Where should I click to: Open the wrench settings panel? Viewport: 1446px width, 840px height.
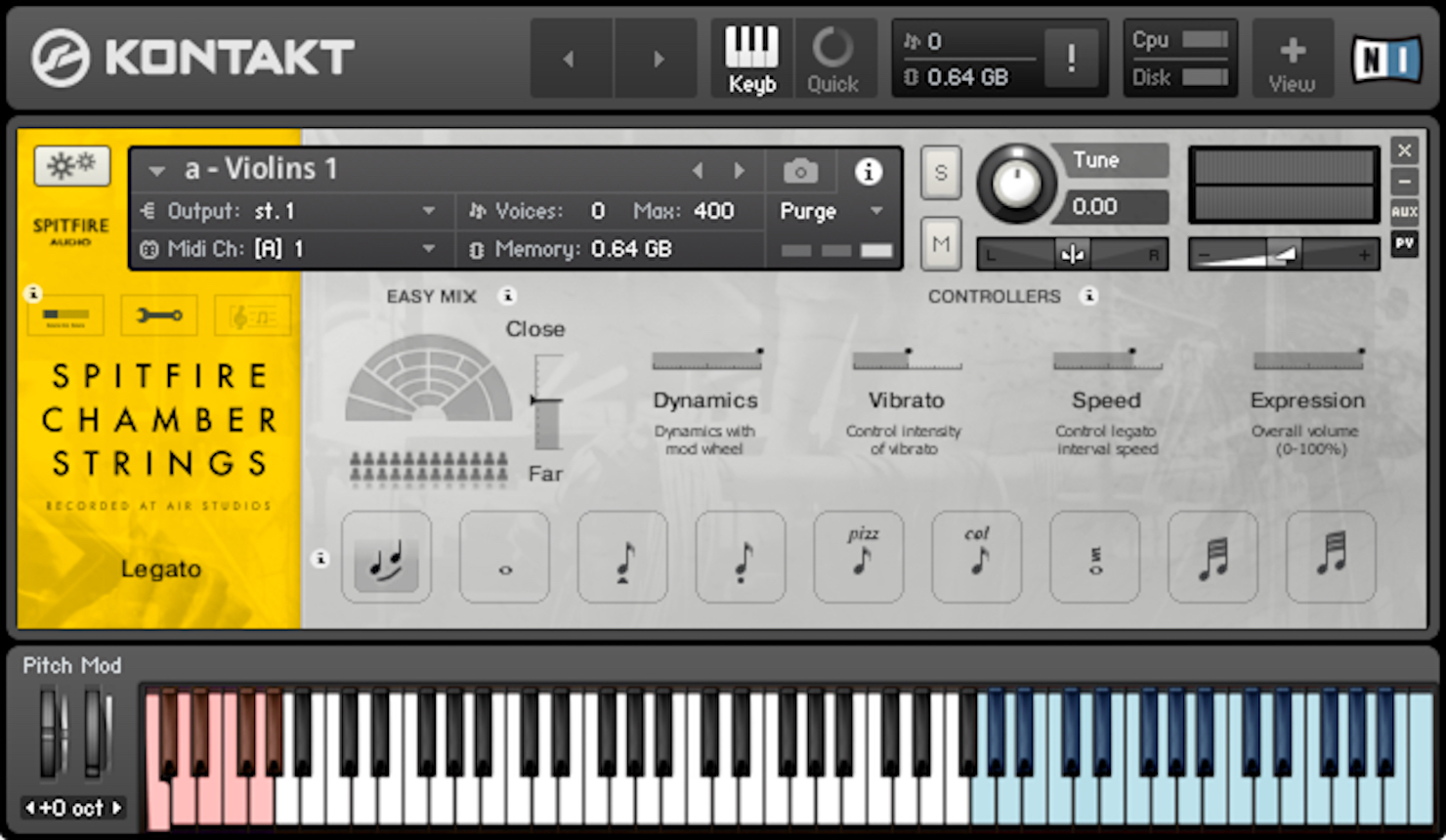tap(159, 315)
